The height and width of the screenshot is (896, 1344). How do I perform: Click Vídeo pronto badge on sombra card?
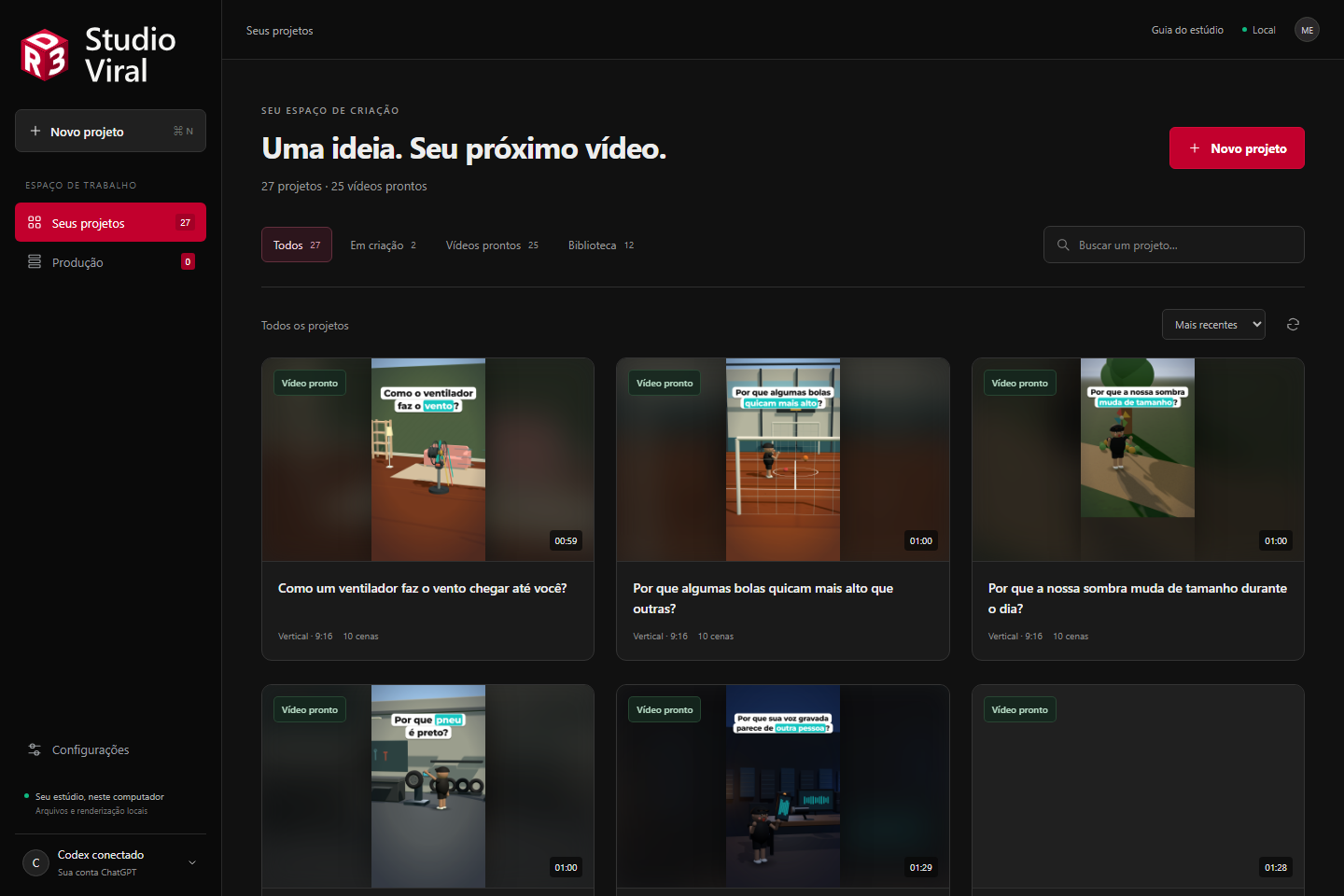1019,383
